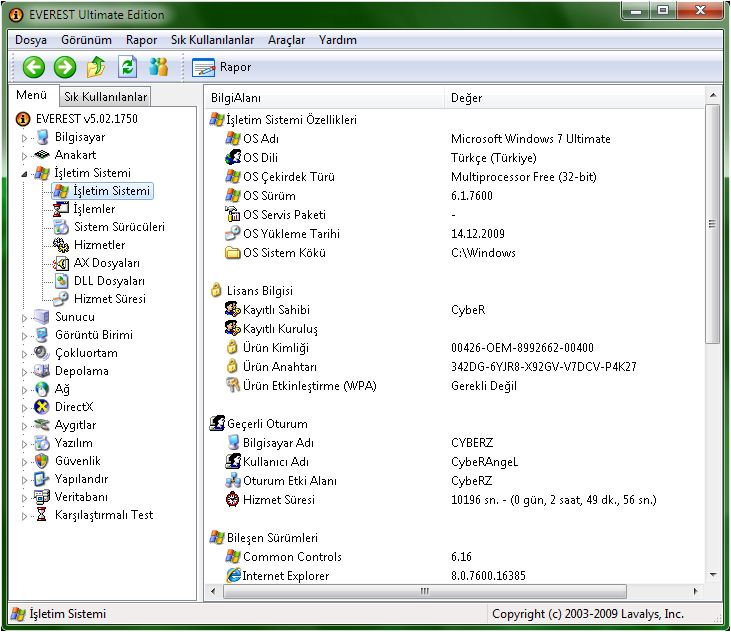
Task: Click the vertical scrollbar up arrow
Action: point(713,96)
